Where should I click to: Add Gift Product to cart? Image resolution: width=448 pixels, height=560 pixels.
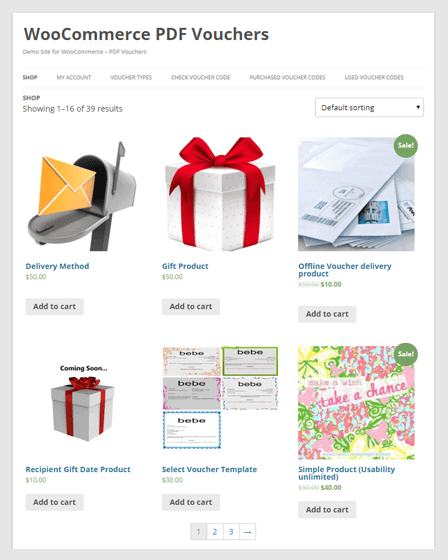click(191, 306)
